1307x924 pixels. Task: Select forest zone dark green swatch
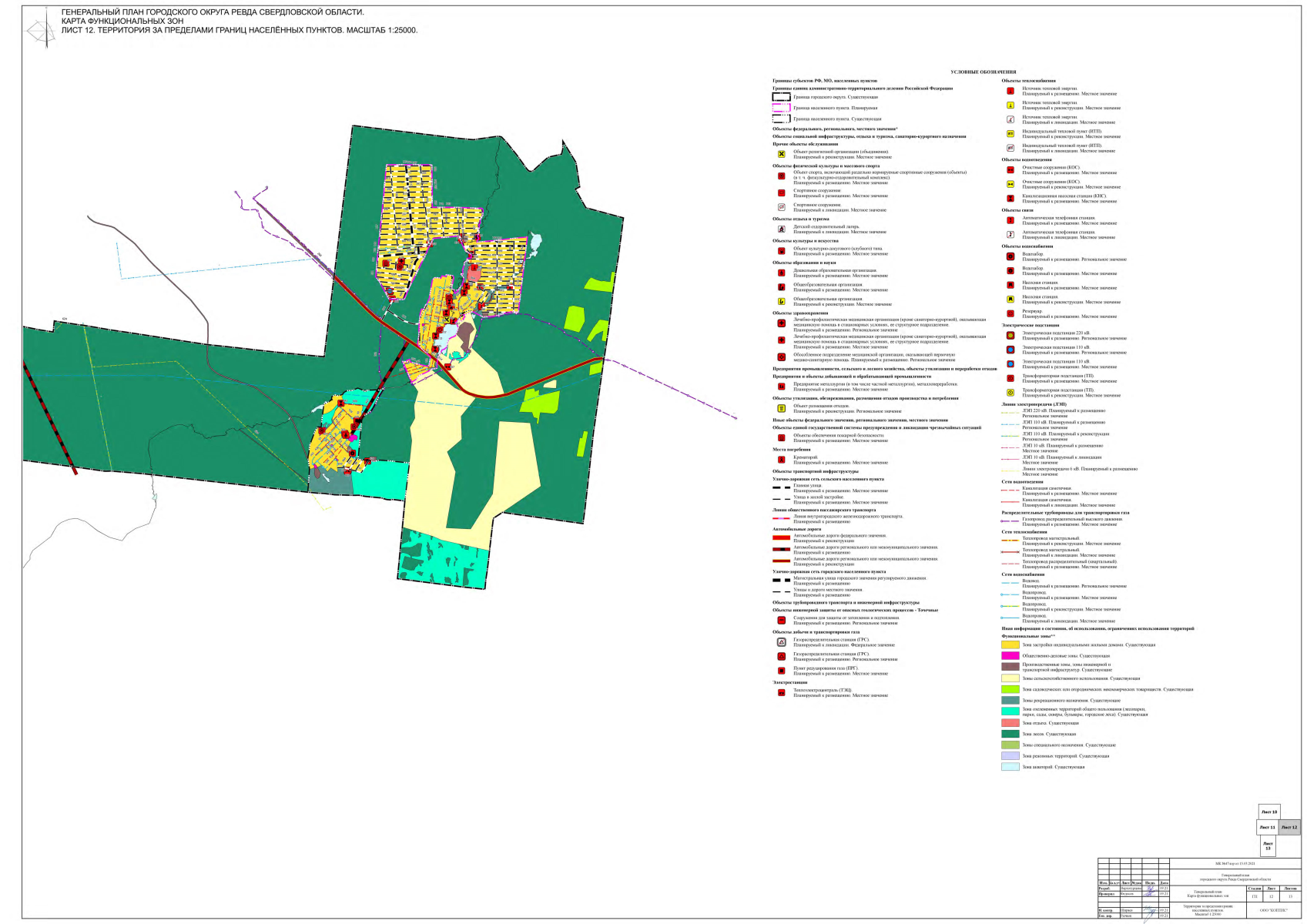(x=1010, y=734)
